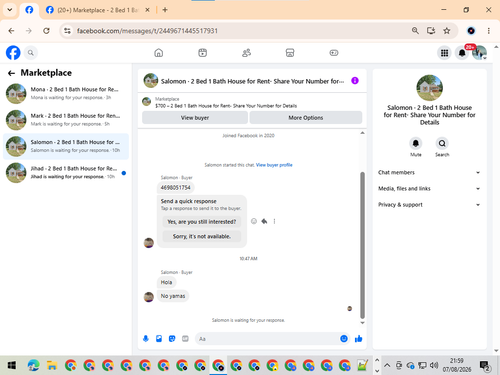This screenshot has height=375, width=500.
Task: Send quick reply 'Sorry, it's not available.'
Action: point(202,236)
